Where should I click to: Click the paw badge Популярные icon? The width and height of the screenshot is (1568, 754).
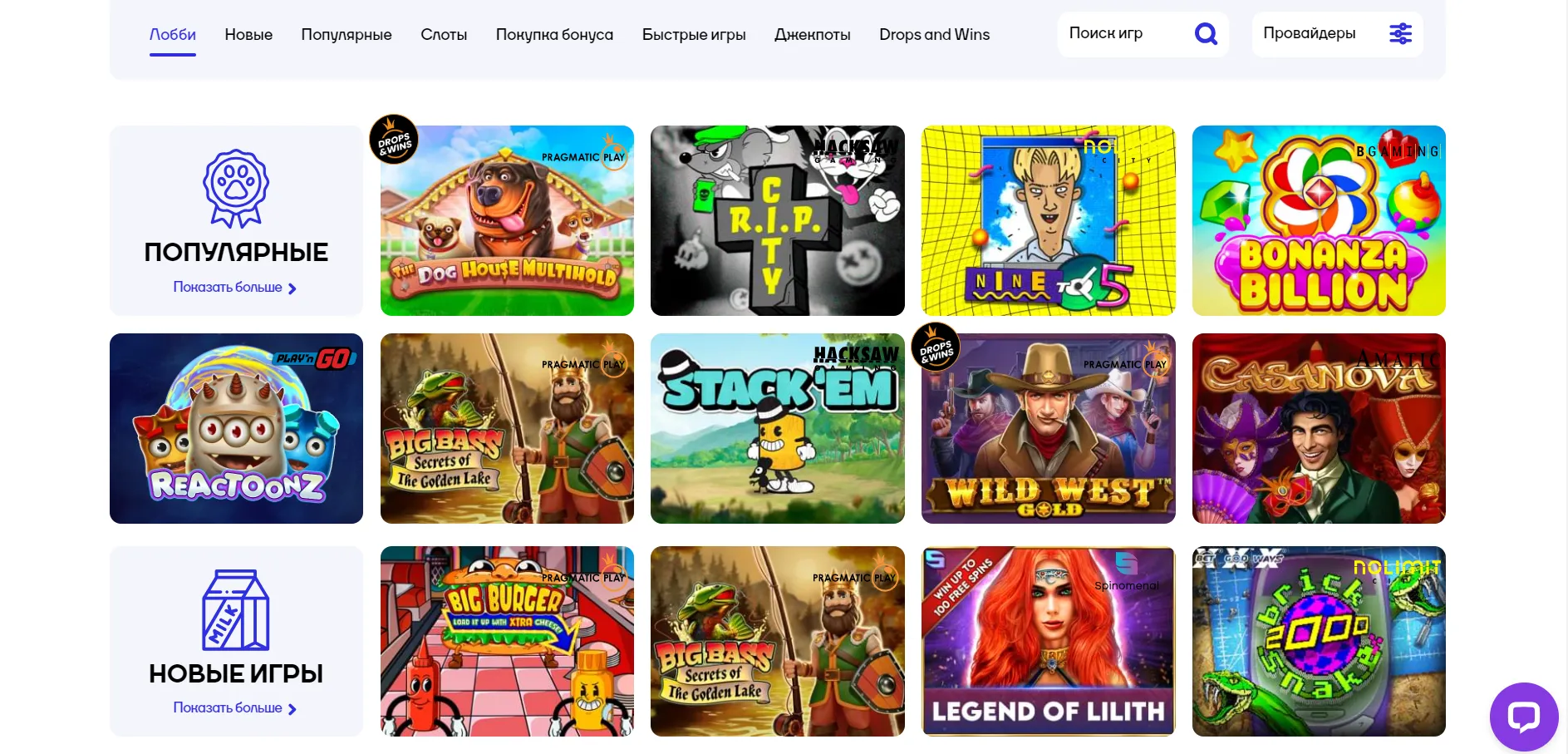pyautogui.click(x=236, y=189)
